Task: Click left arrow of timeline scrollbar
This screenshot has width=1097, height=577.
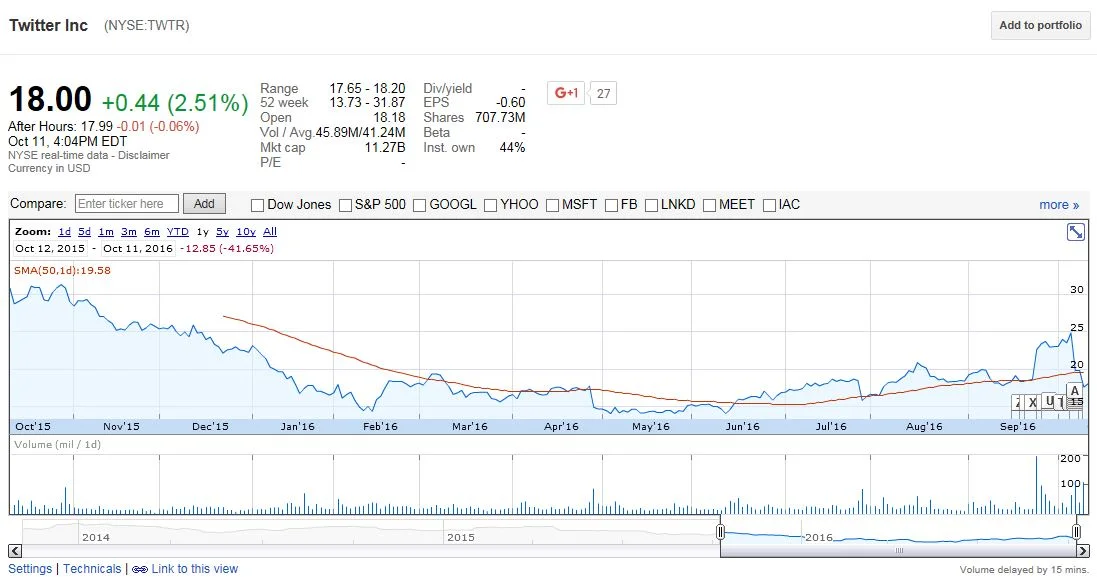Action: point(15,550)
